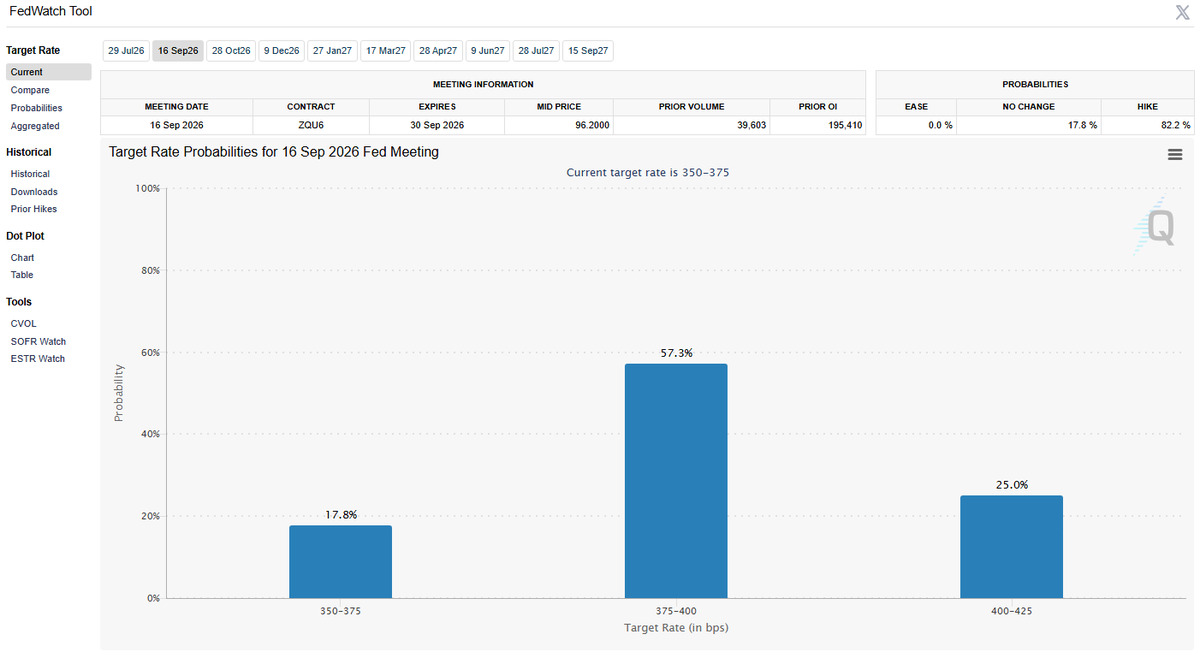
Task: Select the 27 Jan27 meeting date
Action: click(x=332, y=50)
